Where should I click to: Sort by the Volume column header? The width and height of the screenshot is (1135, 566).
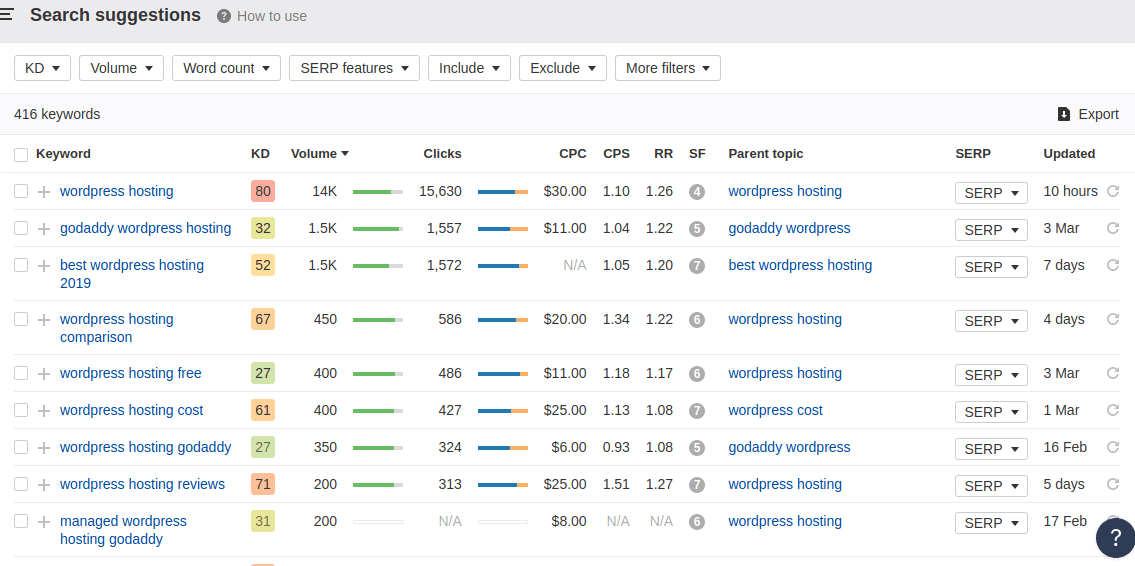point(320,153)
